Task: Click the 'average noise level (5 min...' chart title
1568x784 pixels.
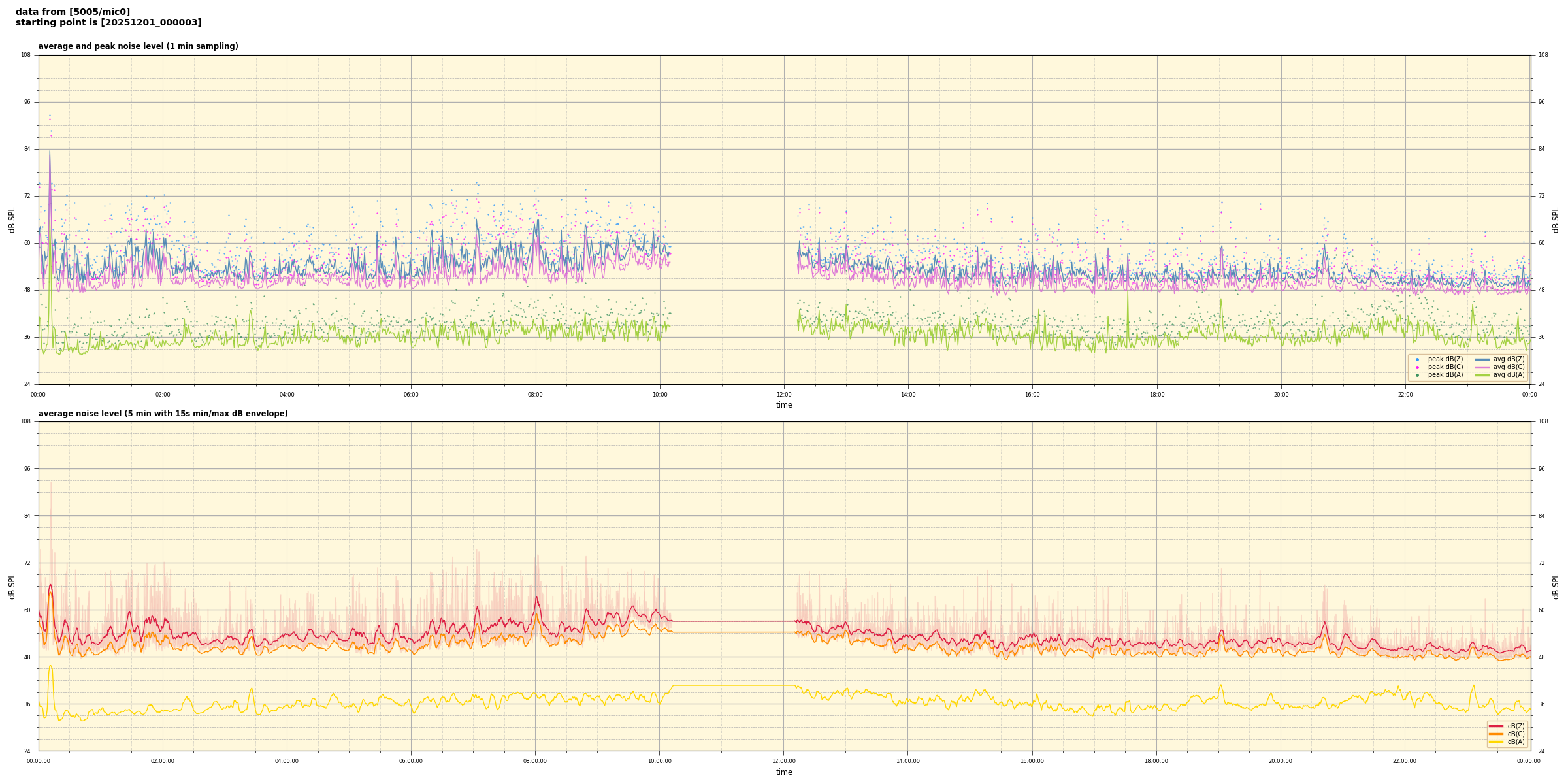Action: [163, 414]
